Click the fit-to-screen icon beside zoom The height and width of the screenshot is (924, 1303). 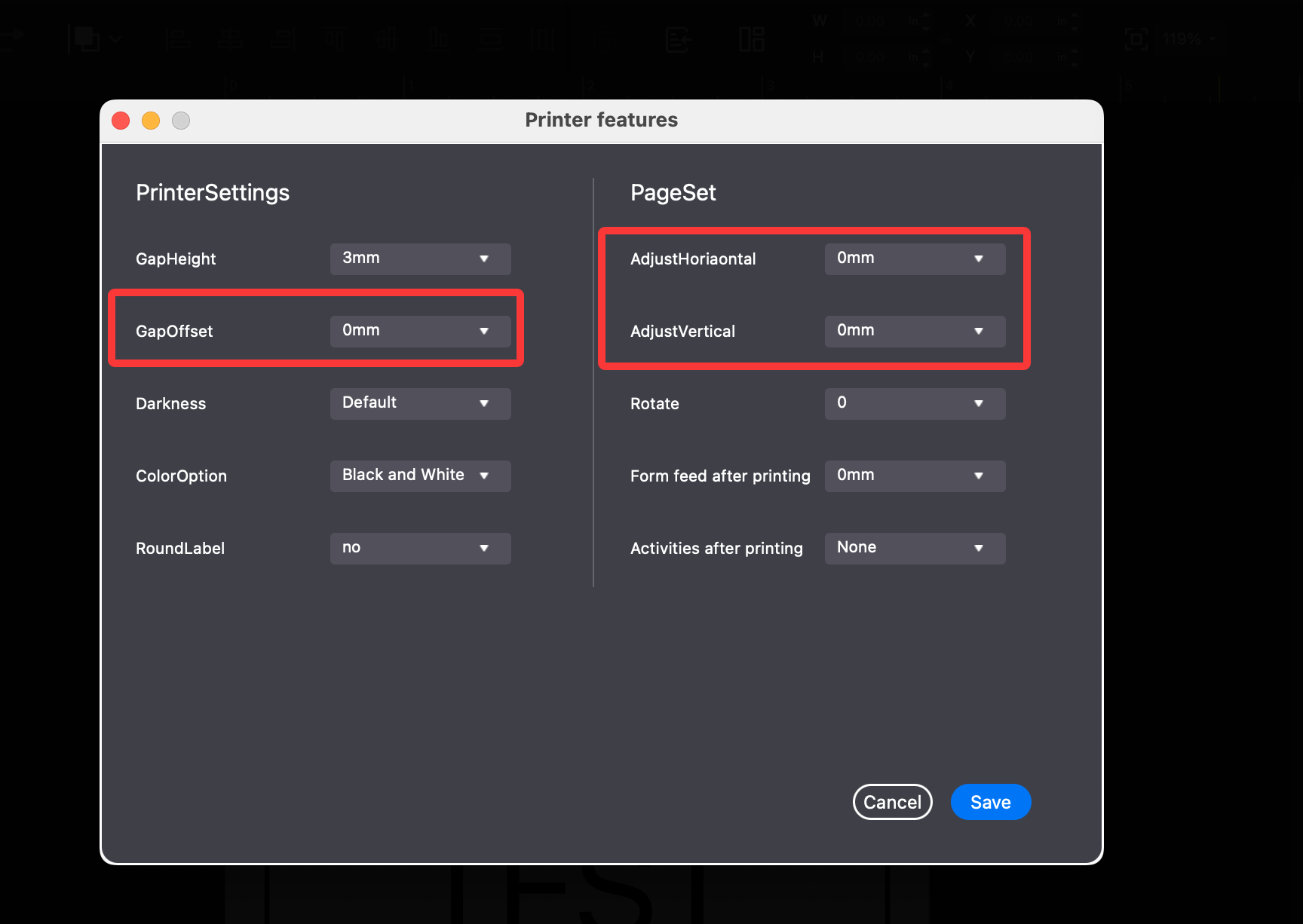click(1136, 38)
